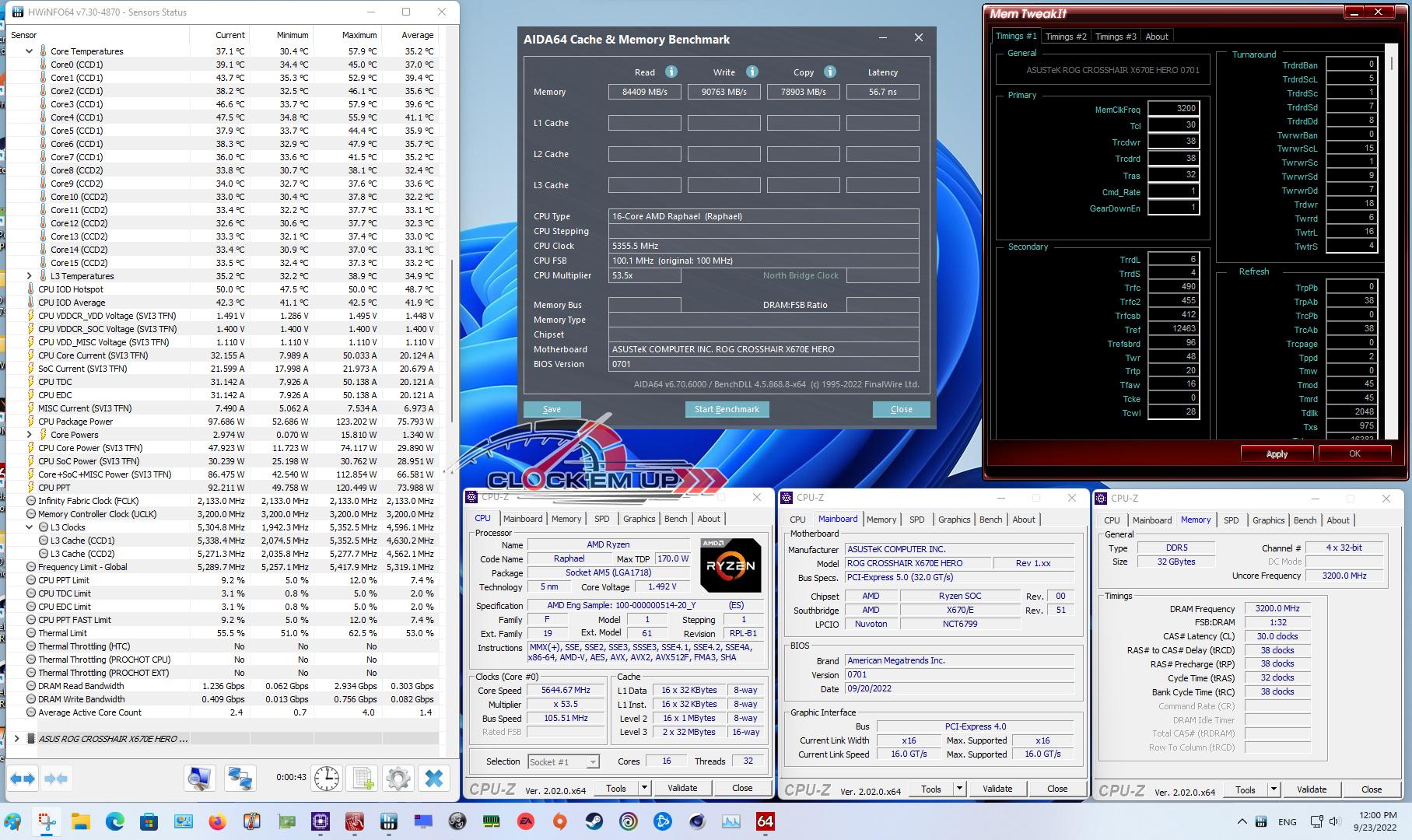Open Tools dropdown arrow in CPU-Z Mainboard window
1412x840 pixels.
959,789
